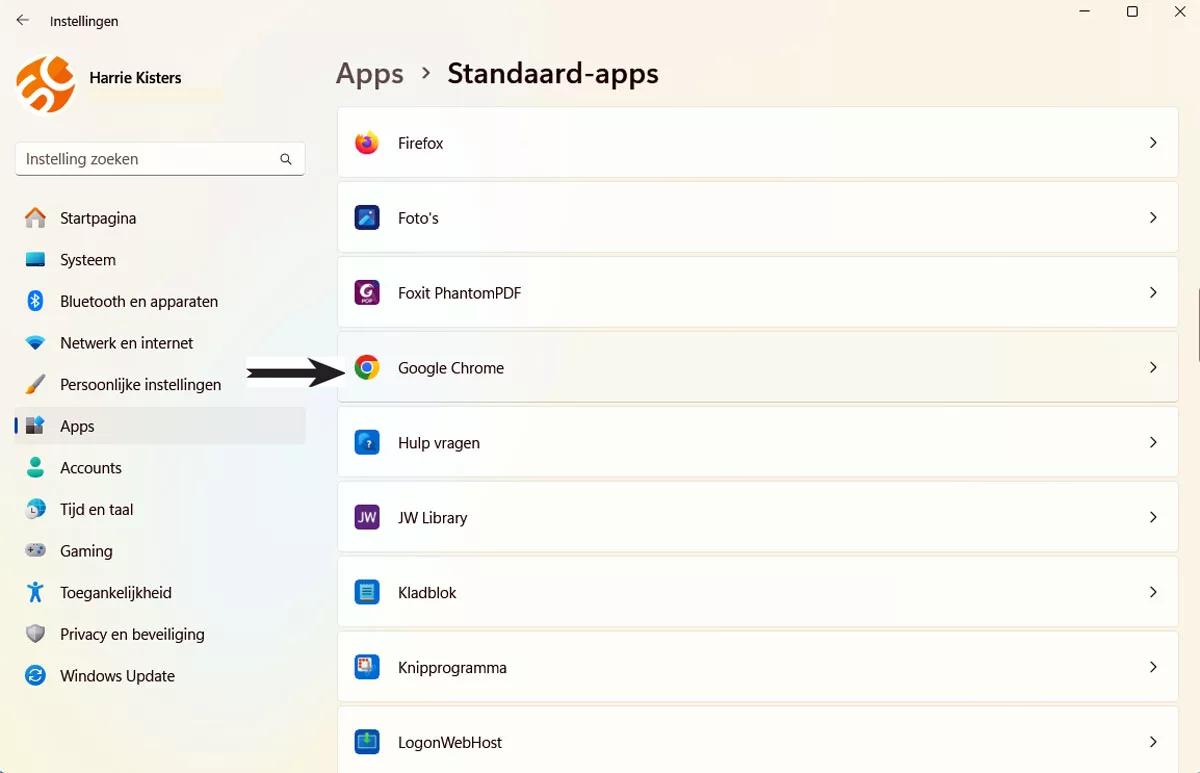Open Windows Update label
This screenshot has height=773, width=1200.
pyautogui.click(x=117, y=676)
